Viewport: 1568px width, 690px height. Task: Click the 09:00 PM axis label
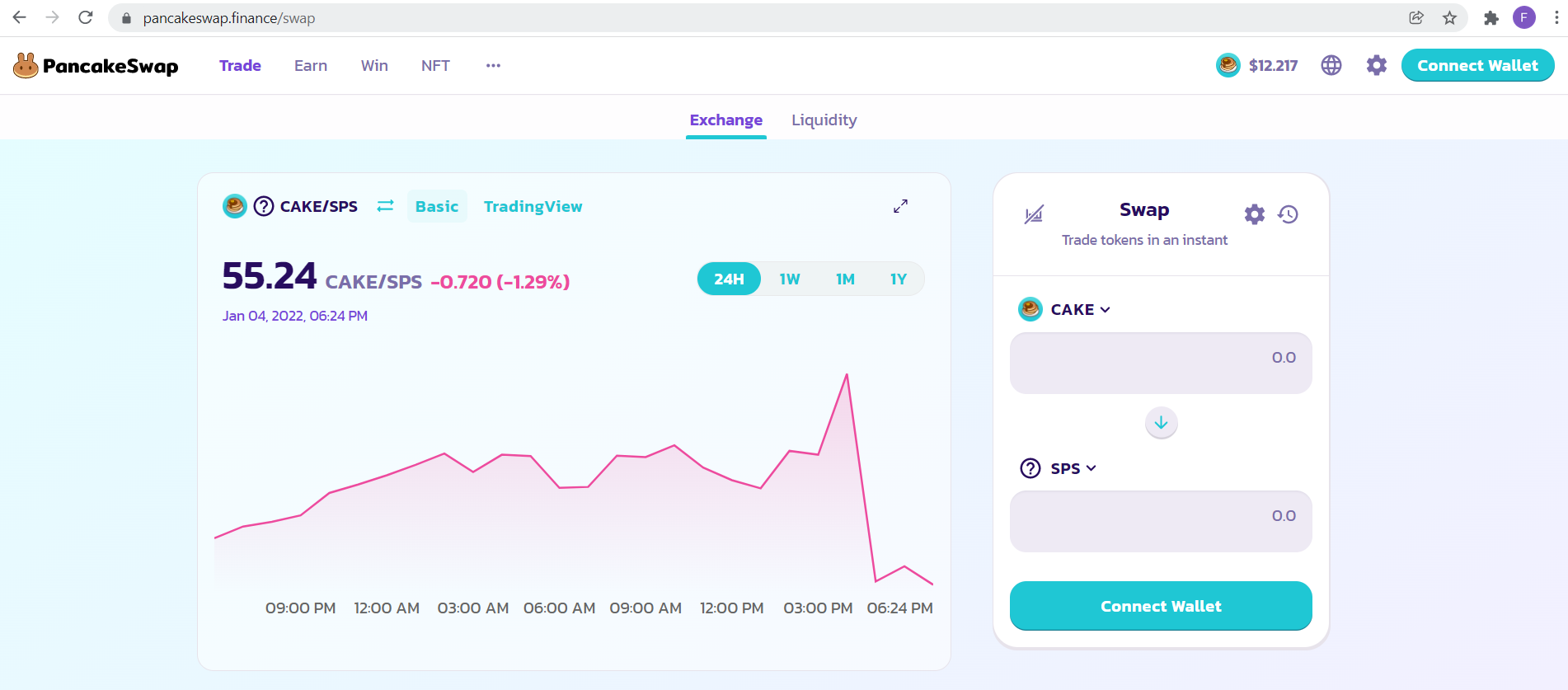(x=300, y=608)
